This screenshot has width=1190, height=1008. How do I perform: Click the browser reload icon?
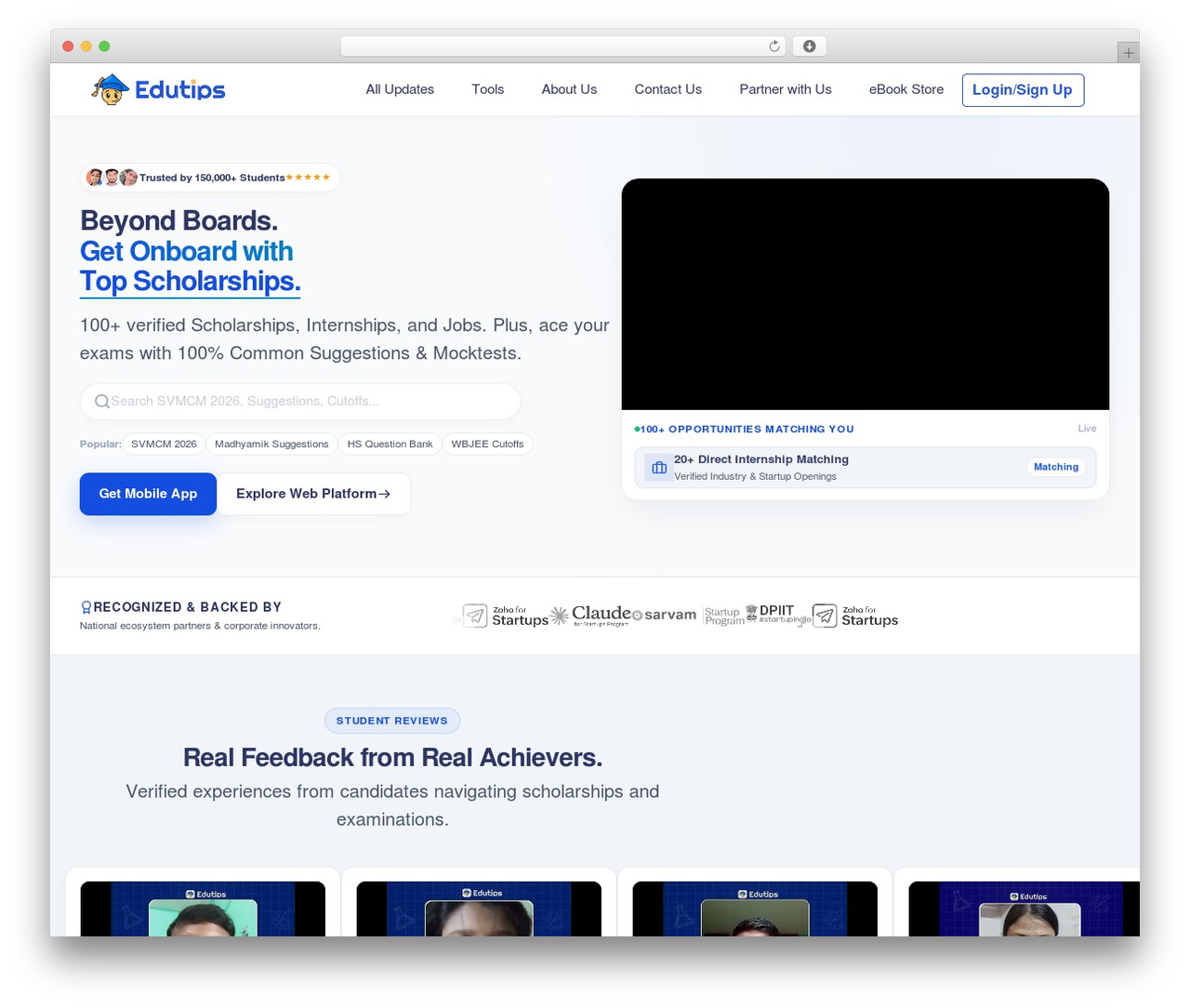click(774, 46)
